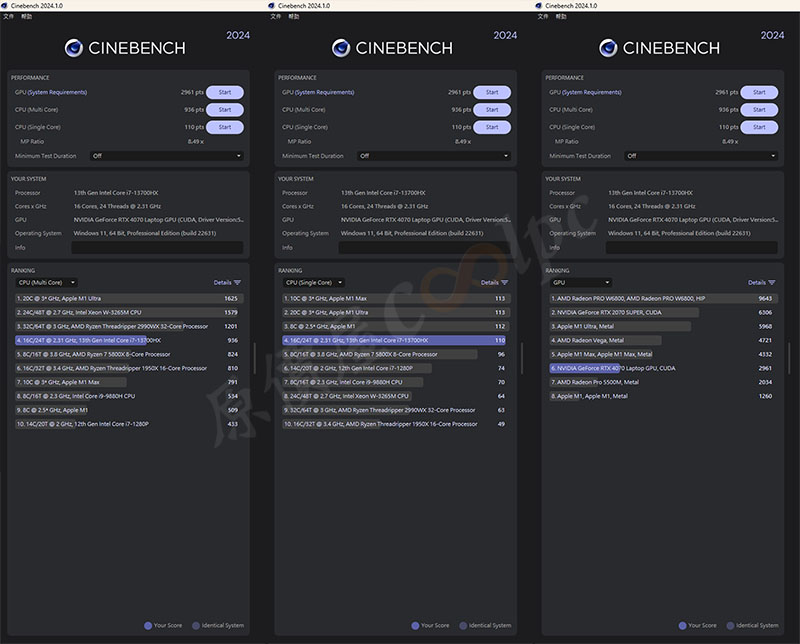Click Your Score legend dot in the right window

coord(682,626)
